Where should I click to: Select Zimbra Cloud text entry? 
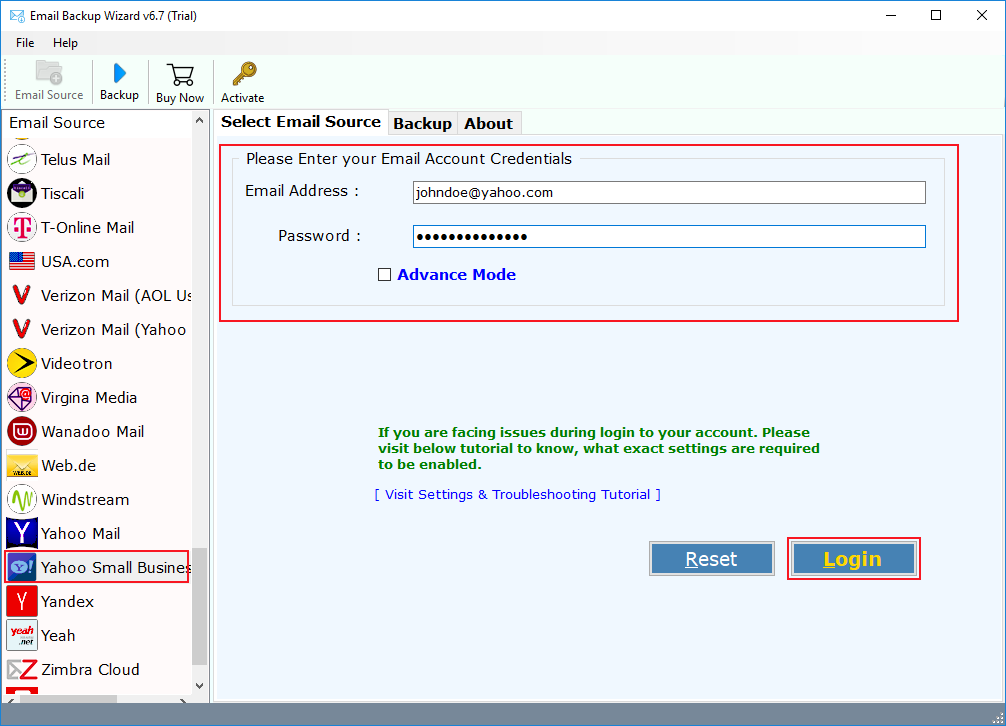(x=90, y=669)
